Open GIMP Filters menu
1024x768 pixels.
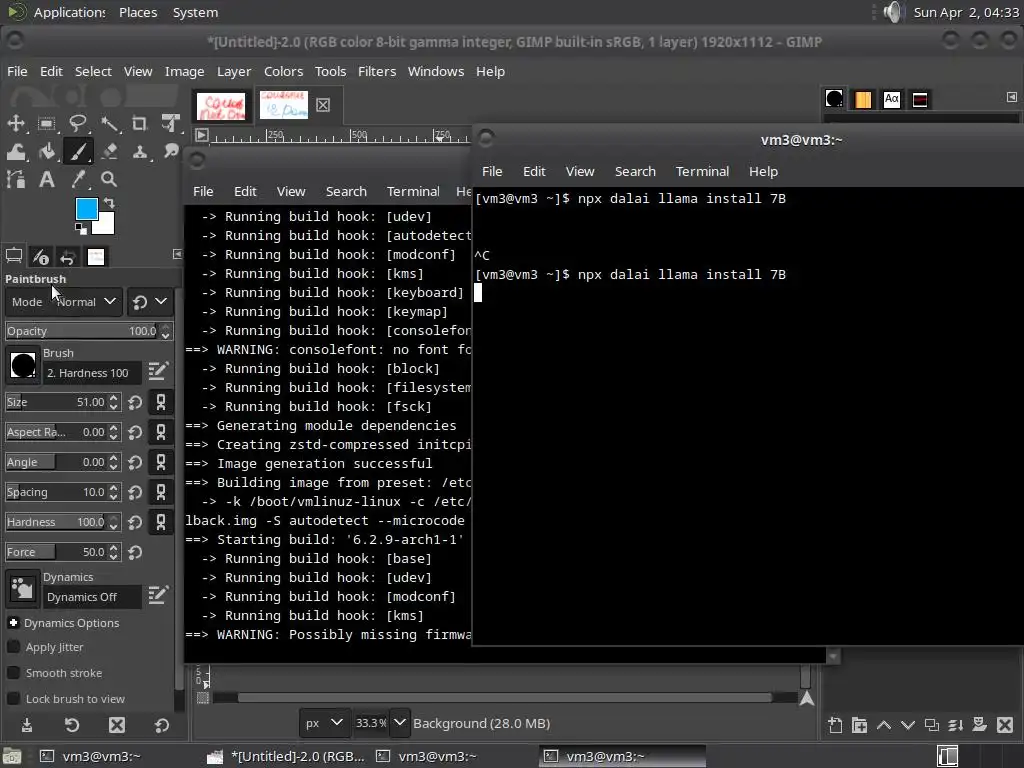coord(377,71)
